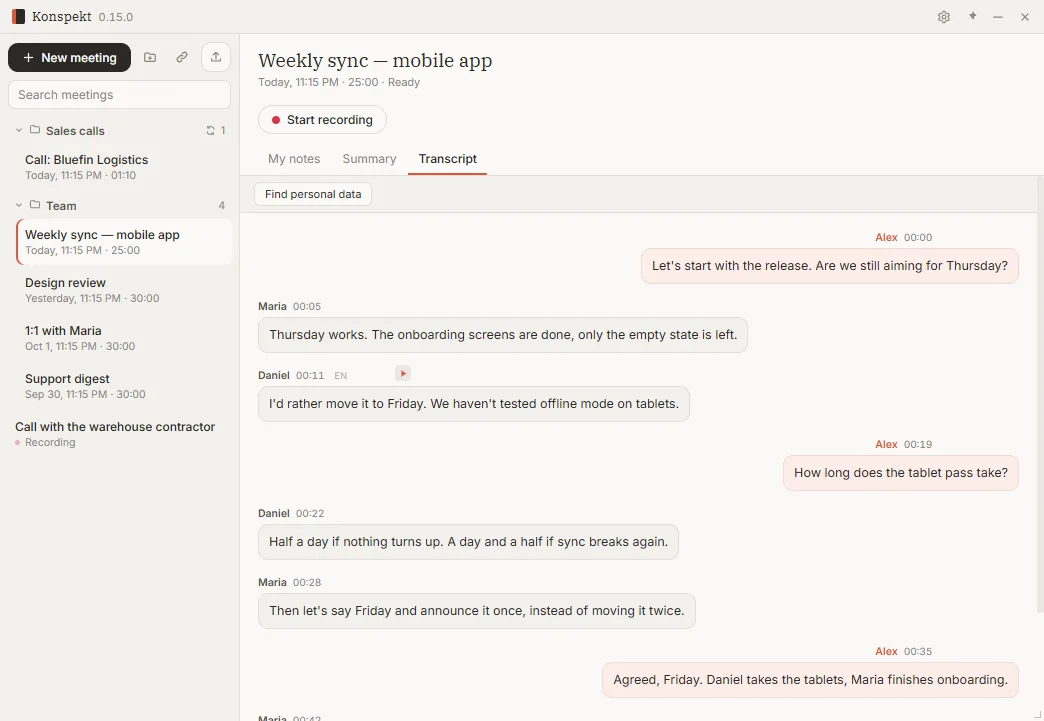Focus the Search meetings field
This screenshot has height=721, width=1044.
click(x=119, y=95)
